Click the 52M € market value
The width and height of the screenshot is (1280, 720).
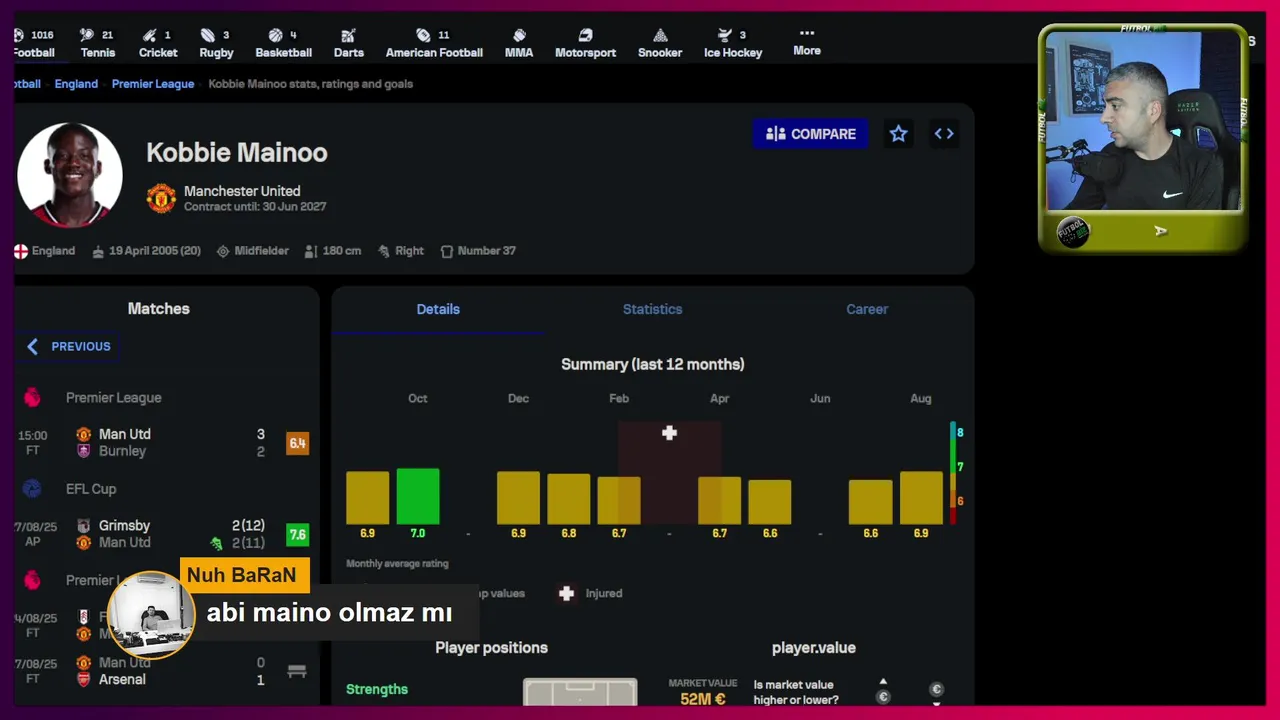tap(703, 699)
